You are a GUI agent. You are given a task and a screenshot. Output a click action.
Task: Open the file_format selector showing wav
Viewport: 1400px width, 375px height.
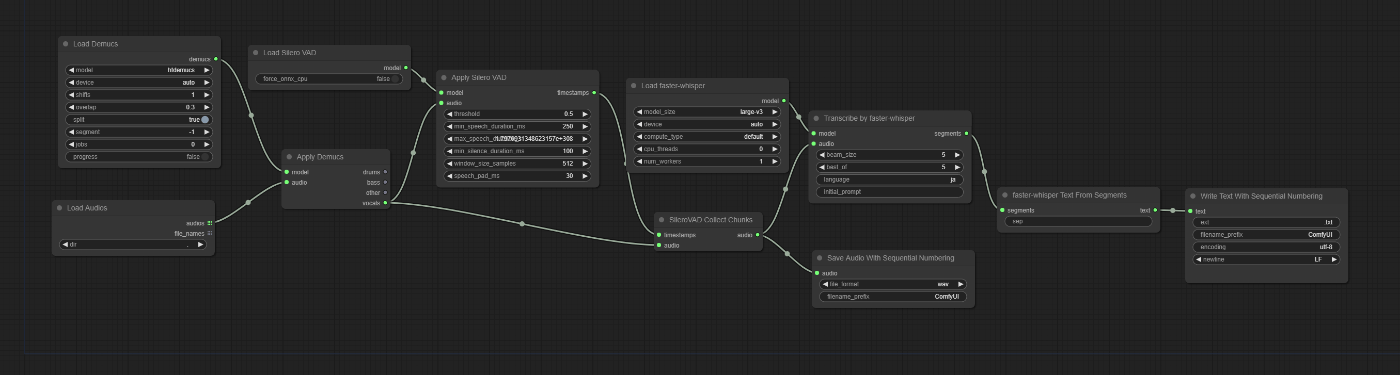(893, 284)
